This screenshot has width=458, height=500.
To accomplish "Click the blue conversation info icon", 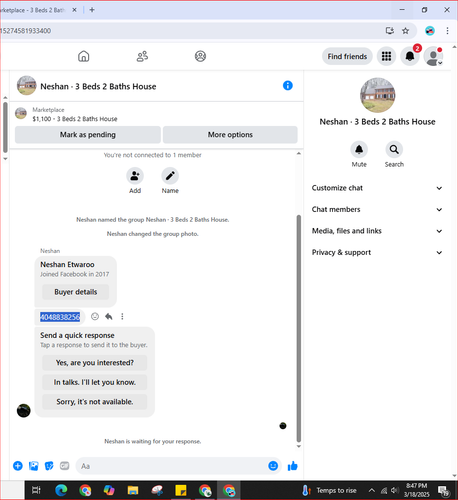I will click(x=288, y=86).
